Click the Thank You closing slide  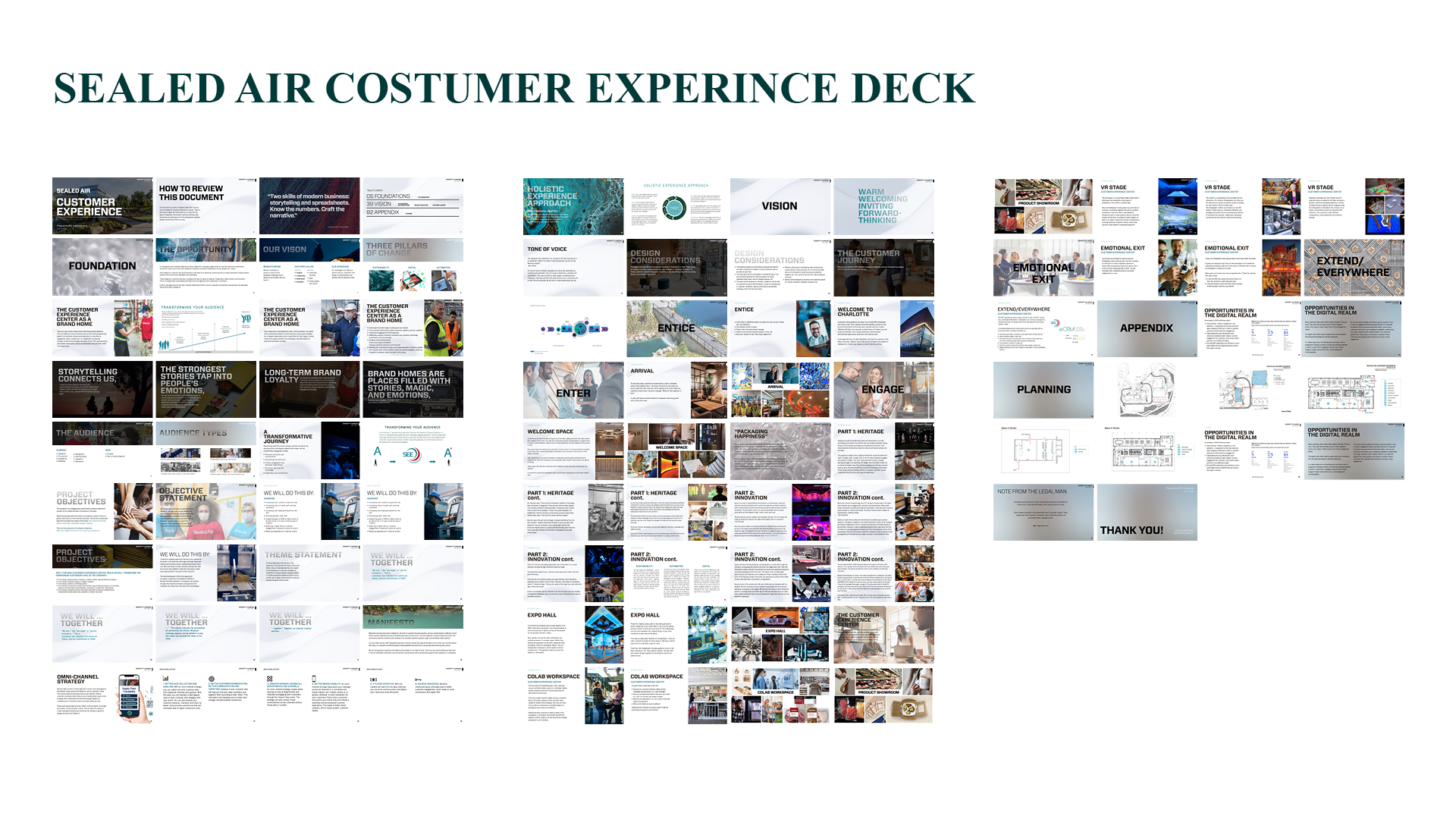pyautogui.click(x=1147, y=513)
